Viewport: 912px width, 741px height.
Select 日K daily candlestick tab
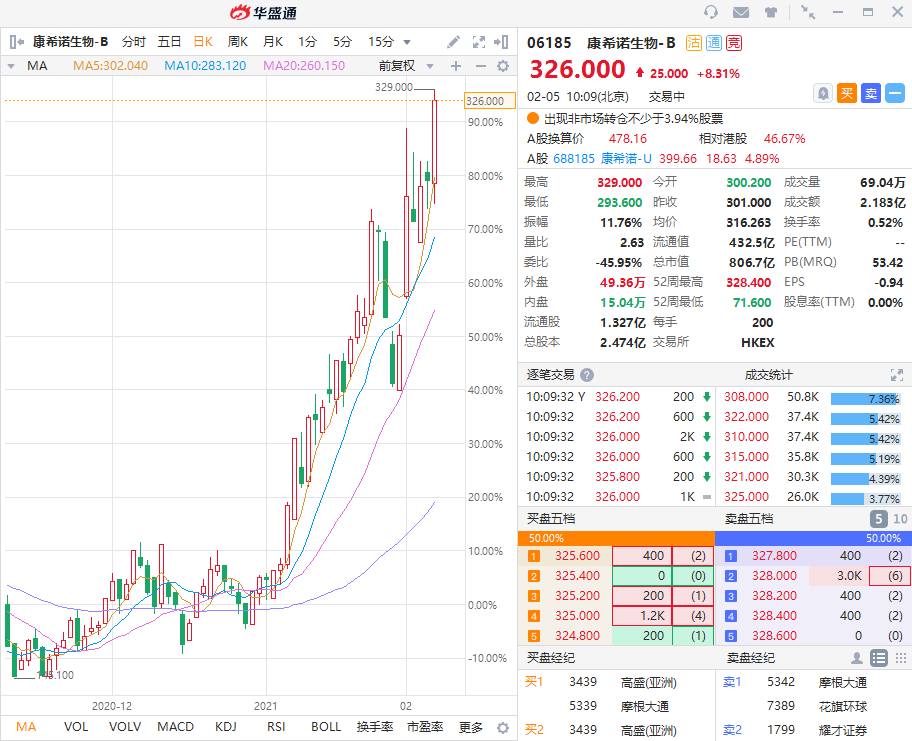[203, 42]
